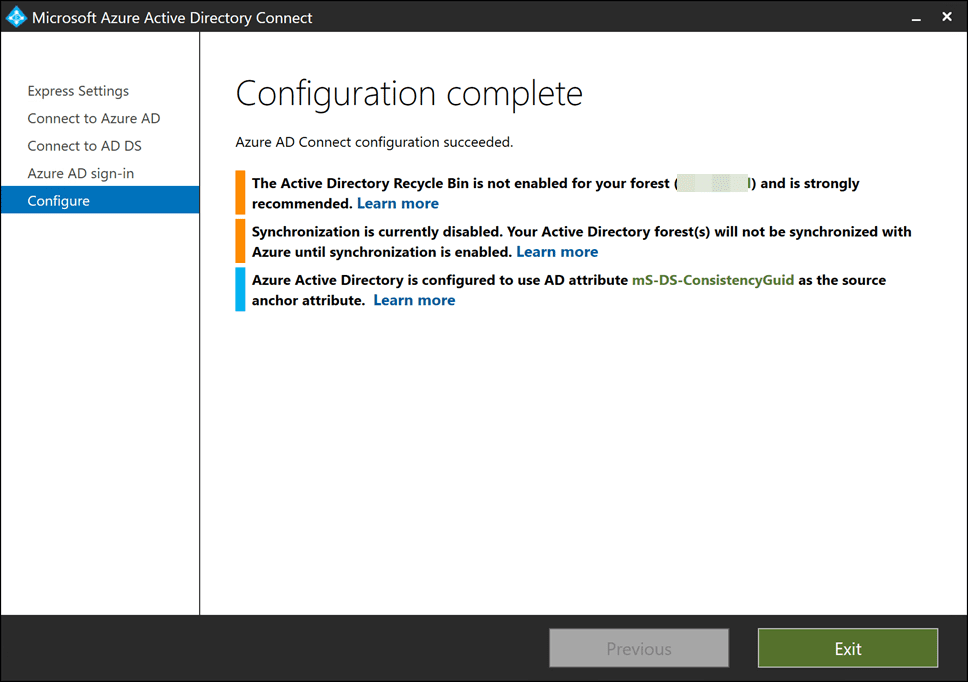Click the orange bar beside synchronization warning
968x682 pixels.
pos(240,241)
